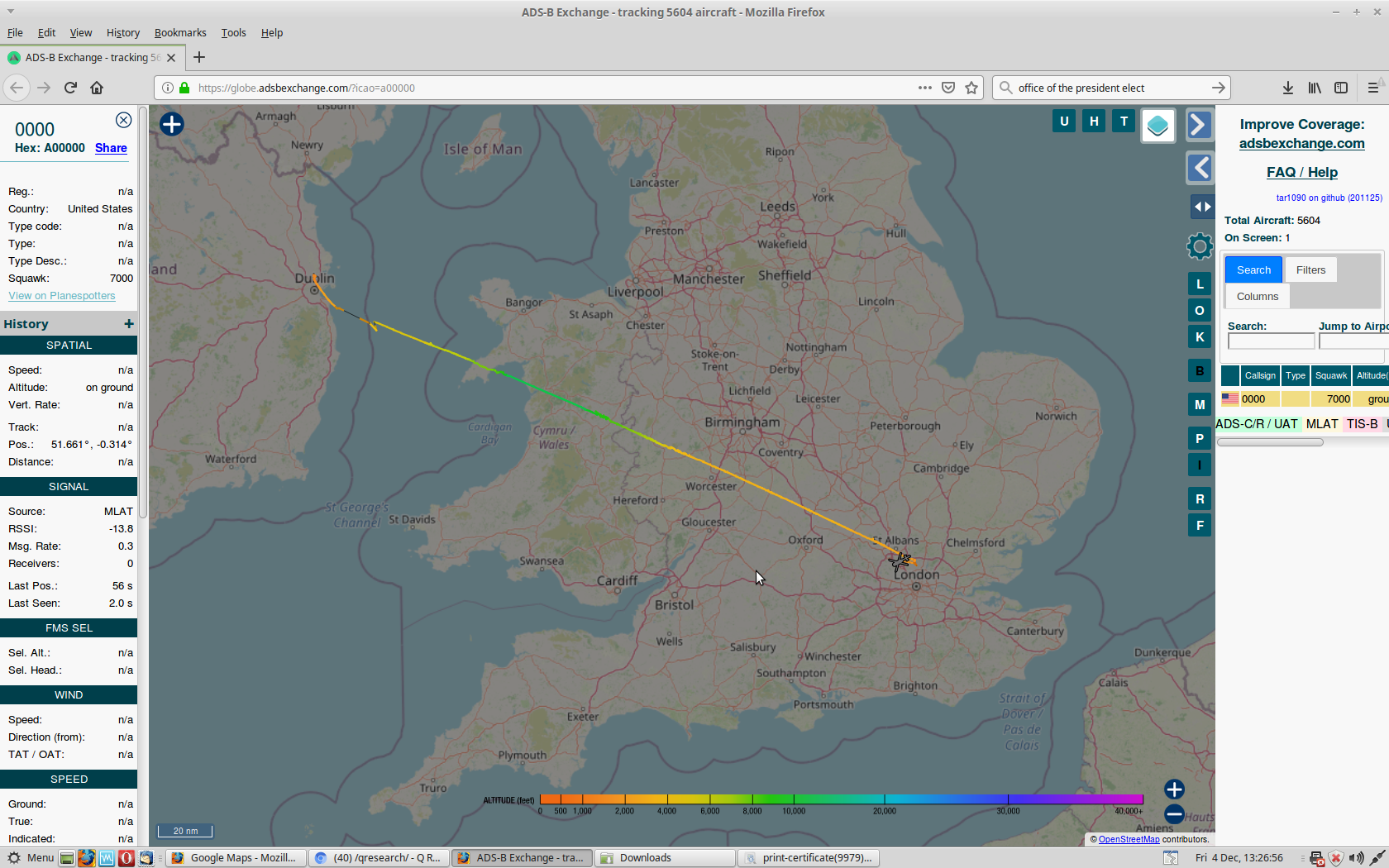Toggle the O map button
This screenshot has height=868, width=1389.
tap(1200, 310)
